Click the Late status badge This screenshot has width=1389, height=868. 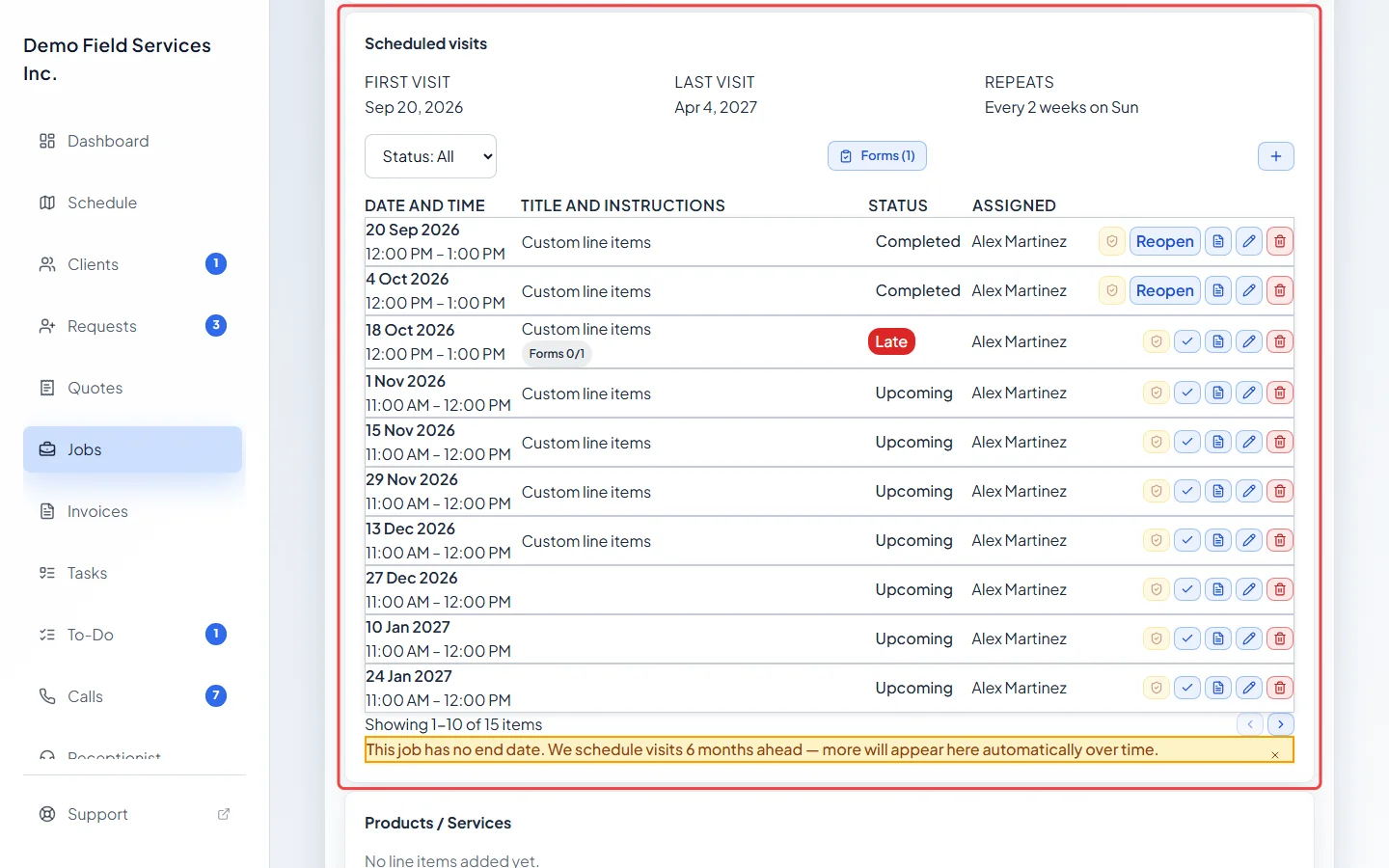(x=891, y=341)
